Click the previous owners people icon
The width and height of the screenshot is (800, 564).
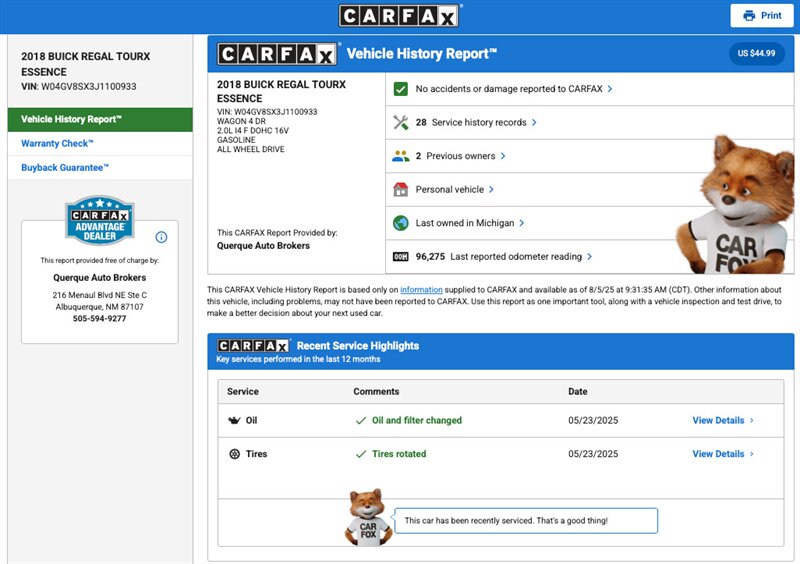(x=401, y=156)
